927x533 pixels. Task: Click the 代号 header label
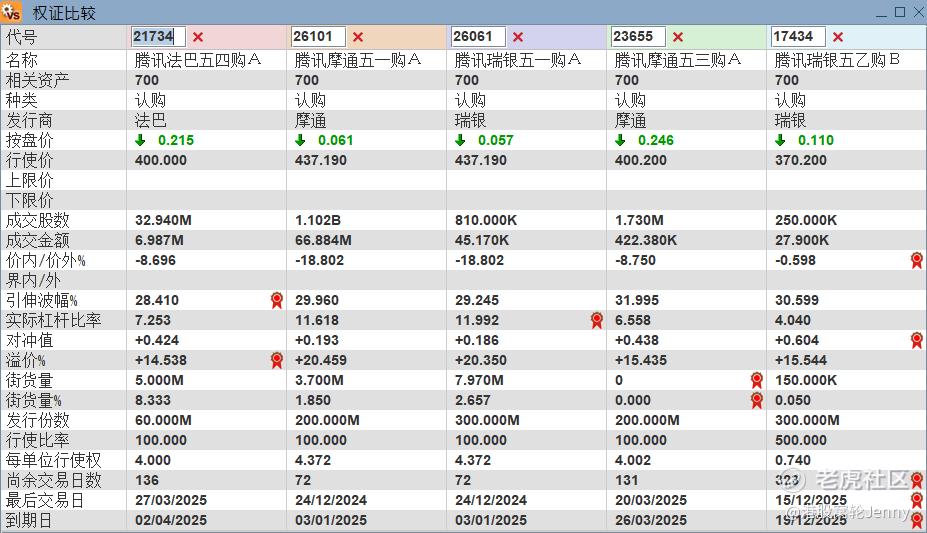(x=21, y=37)
